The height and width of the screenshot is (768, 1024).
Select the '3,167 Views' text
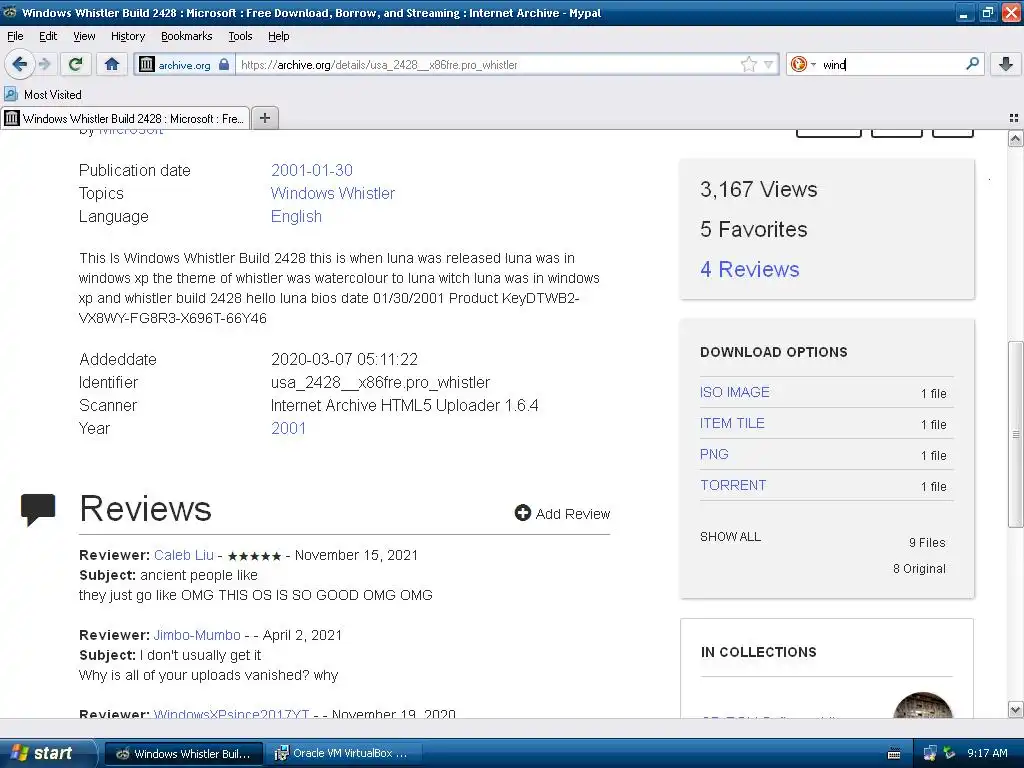pyautogui.click(x=758, y=189)
